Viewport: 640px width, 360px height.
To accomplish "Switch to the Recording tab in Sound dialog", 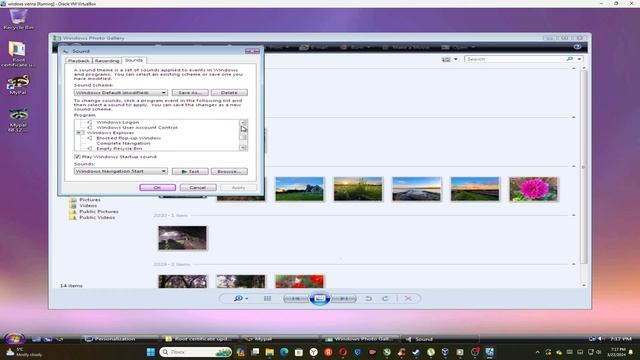I will click(x=107, y=61).
